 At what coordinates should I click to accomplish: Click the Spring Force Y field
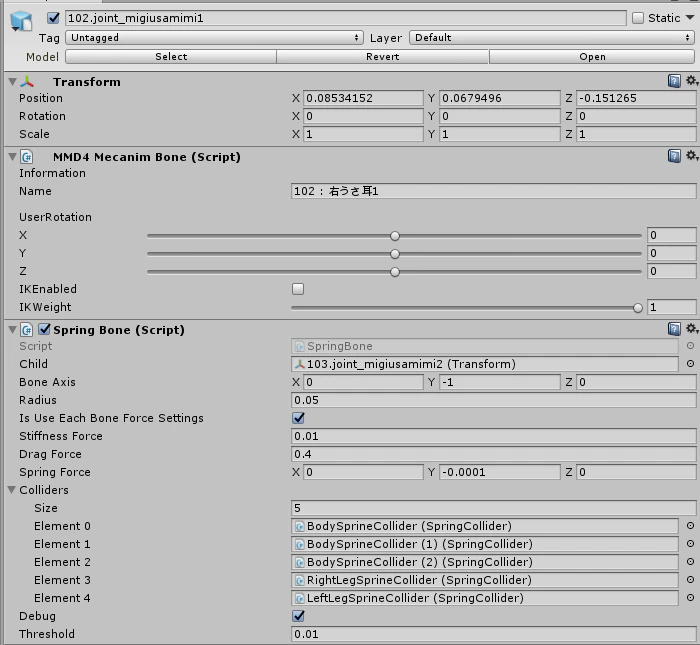[500, 472]
